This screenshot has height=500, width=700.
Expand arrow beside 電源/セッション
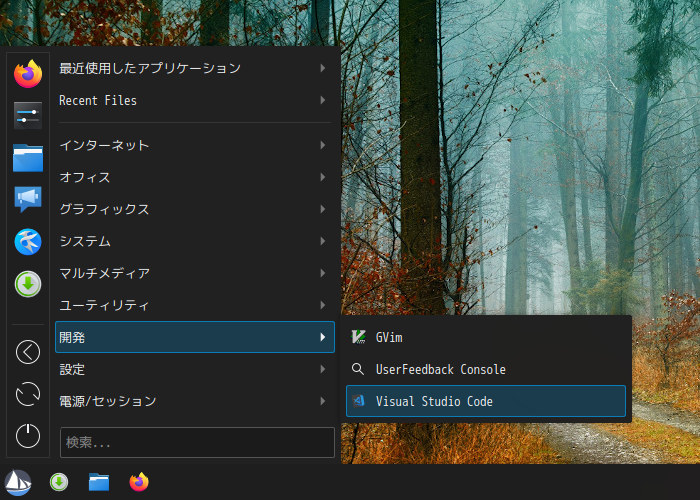(x=323, y=401)
